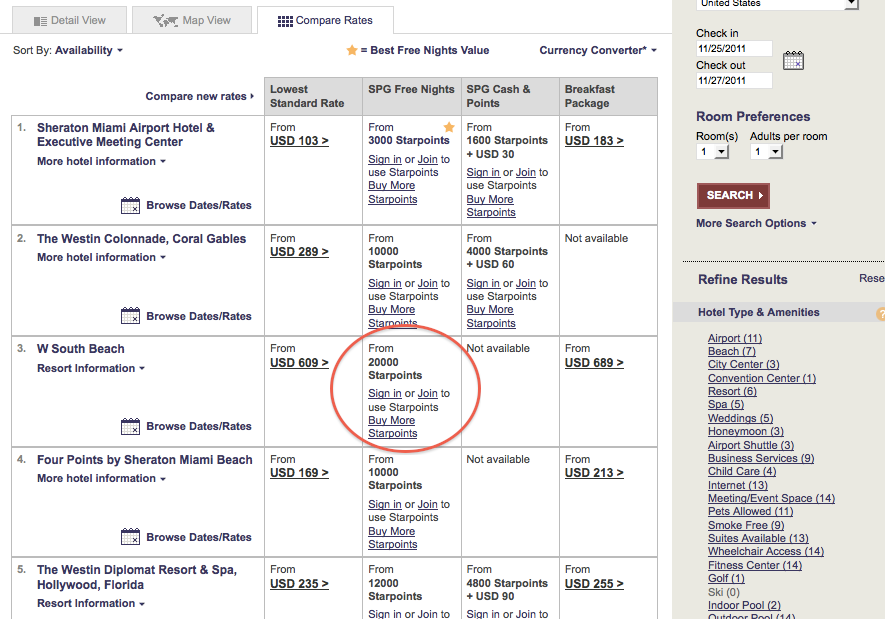Click the Detail View list icon
Screen dimensions: 885x619
point(40,21)
